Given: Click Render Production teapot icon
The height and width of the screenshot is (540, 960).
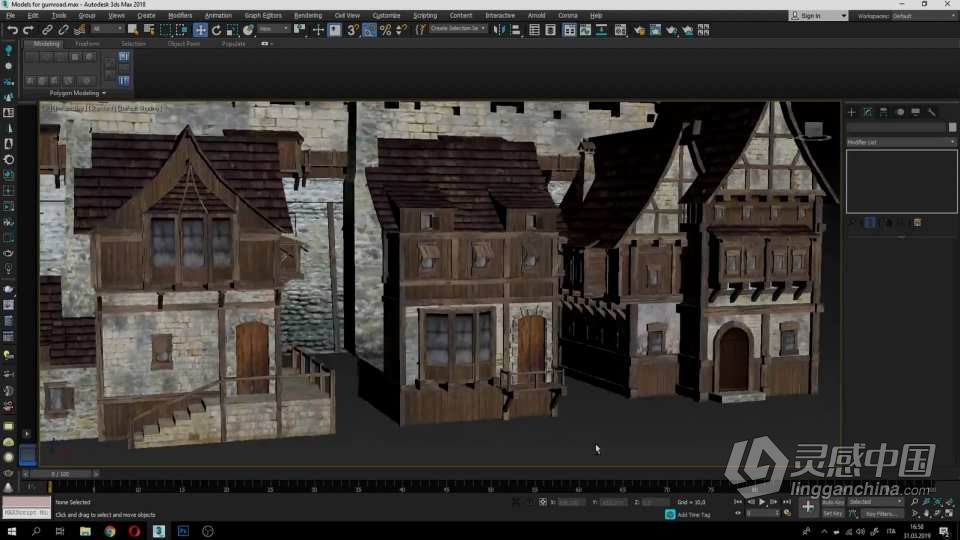Looking at the screenshot, I should 672,29.
